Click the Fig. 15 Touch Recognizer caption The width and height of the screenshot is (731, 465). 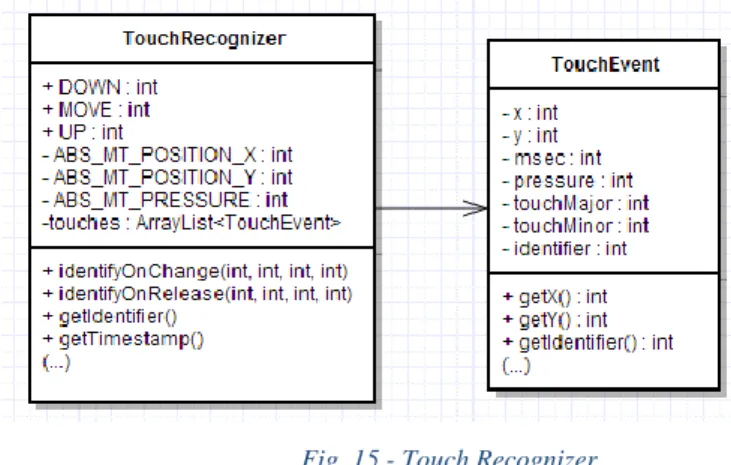[450, 456]
